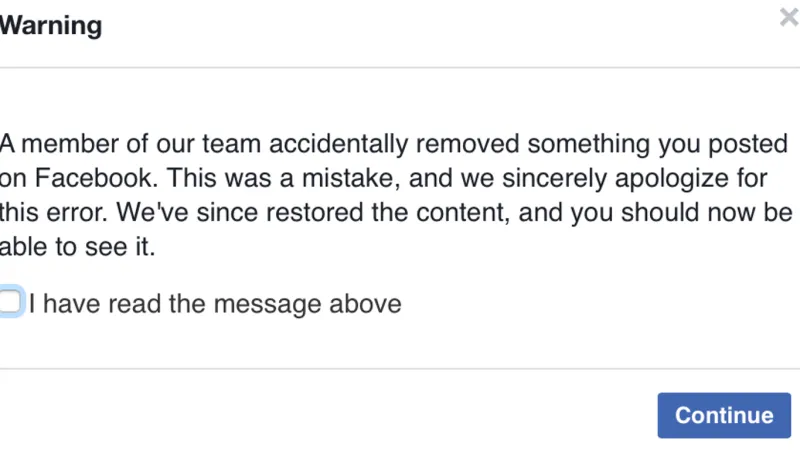Click the word "posted" in the message

pyautogui.click(x=748, y=144)
